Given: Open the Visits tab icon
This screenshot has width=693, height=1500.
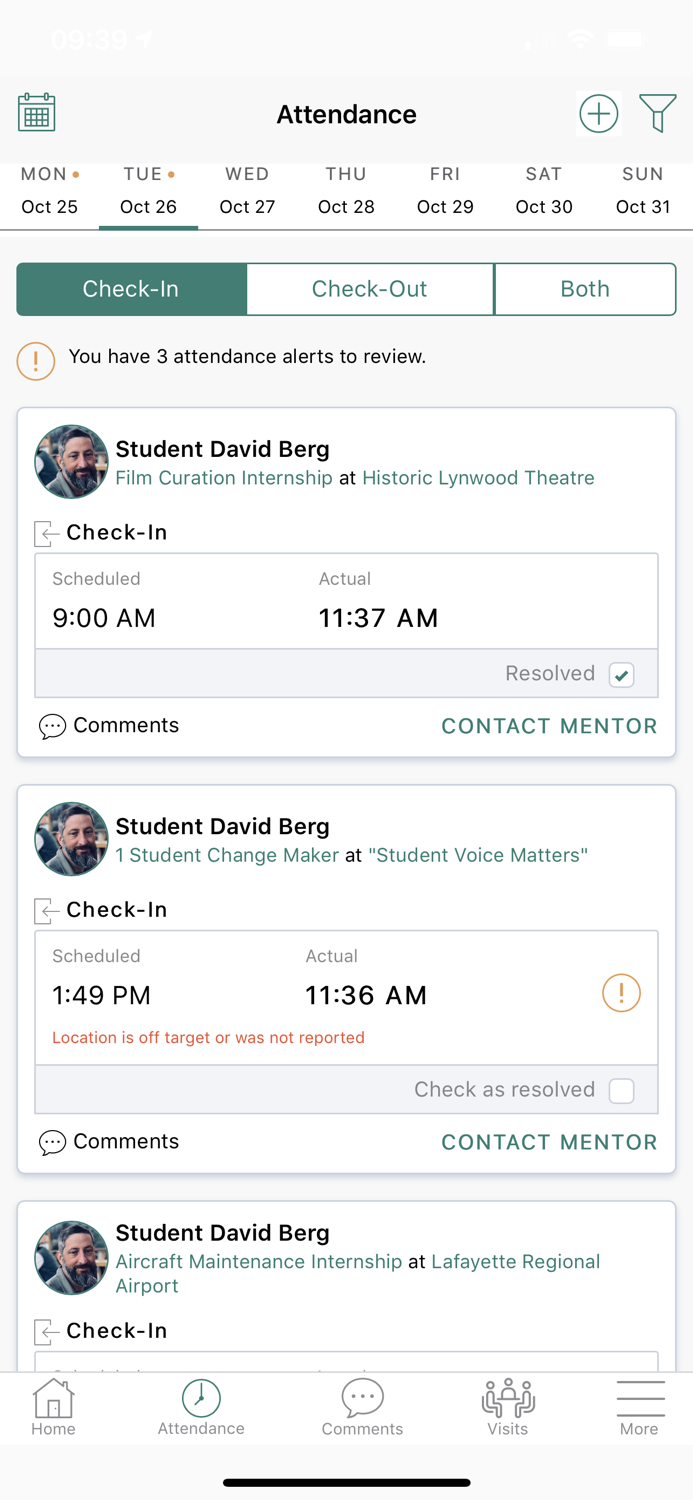Looking at the screenshot, I should pyautogui.click(x=508, y=1408).
